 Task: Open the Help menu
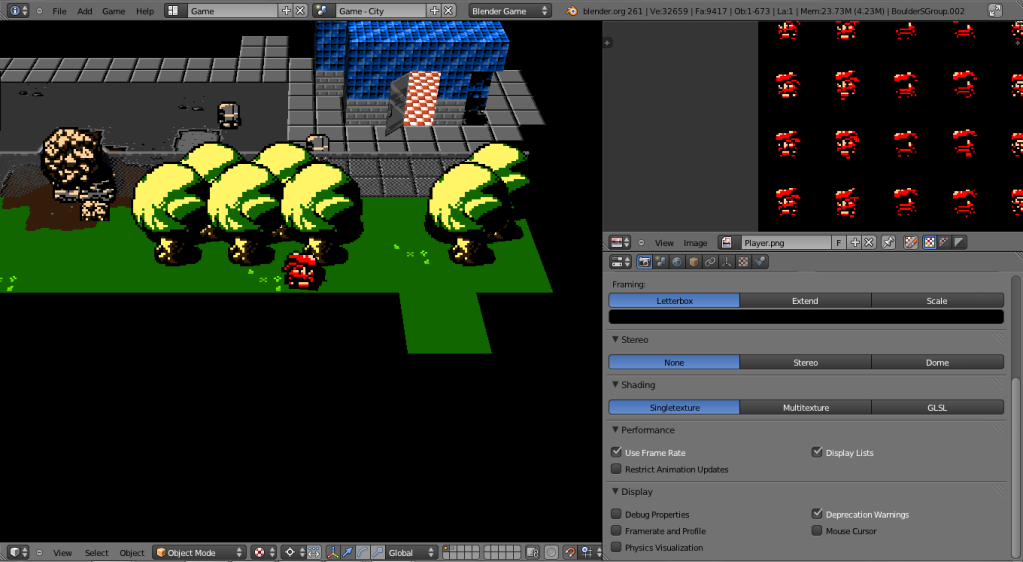point(145,11)
